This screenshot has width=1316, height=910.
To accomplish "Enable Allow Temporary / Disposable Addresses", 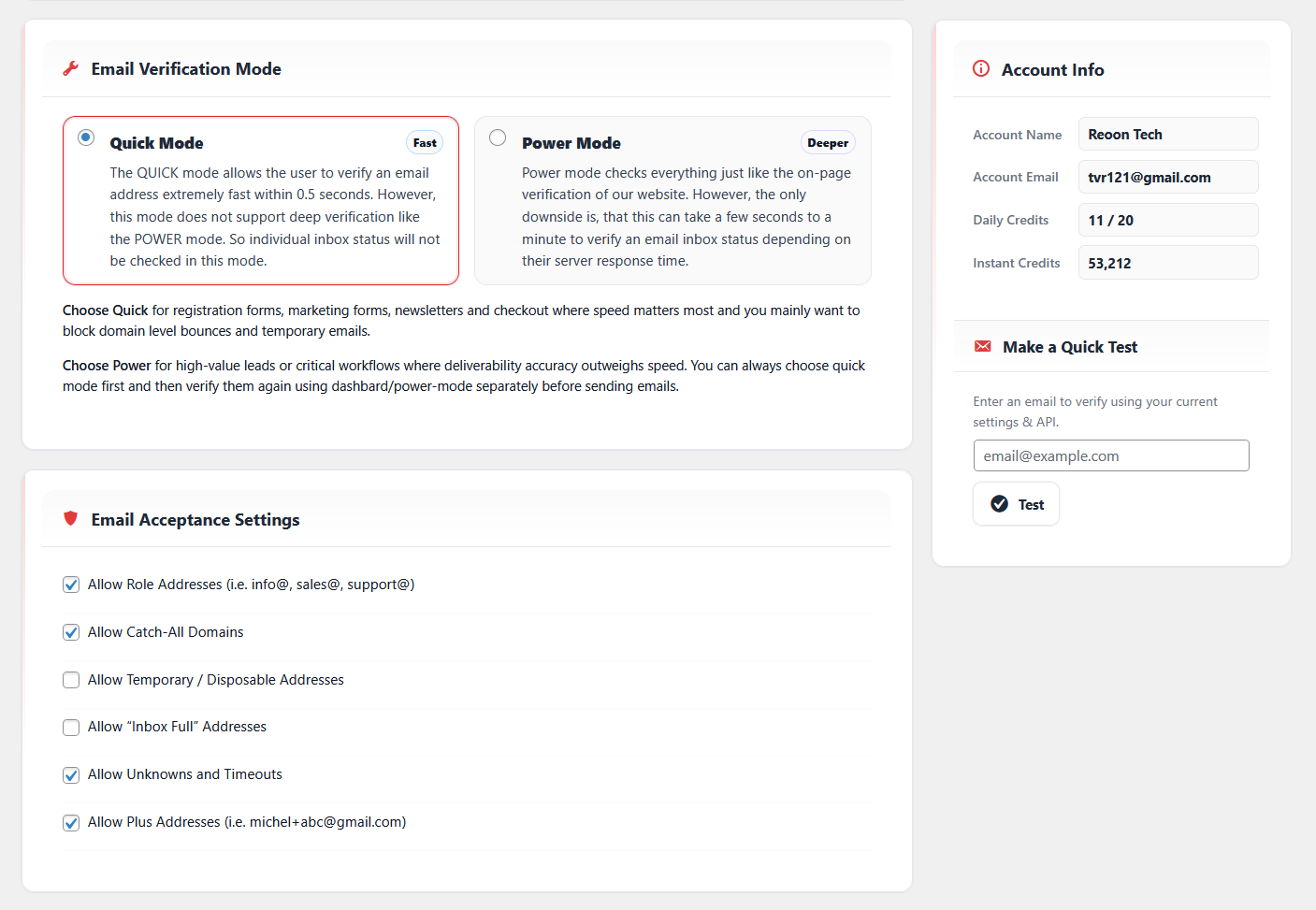I will pos(71,680).
